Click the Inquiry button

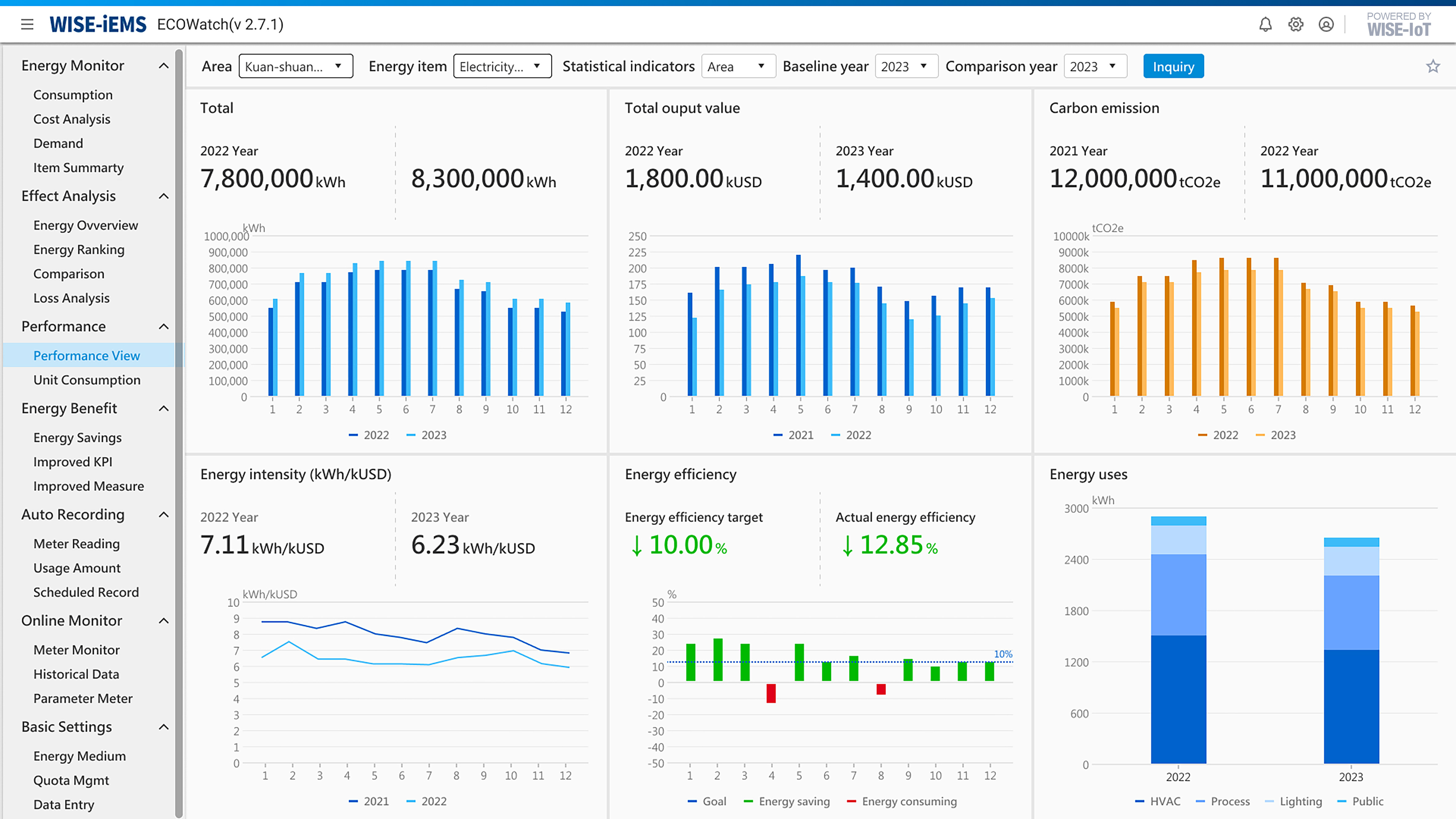1173,67
